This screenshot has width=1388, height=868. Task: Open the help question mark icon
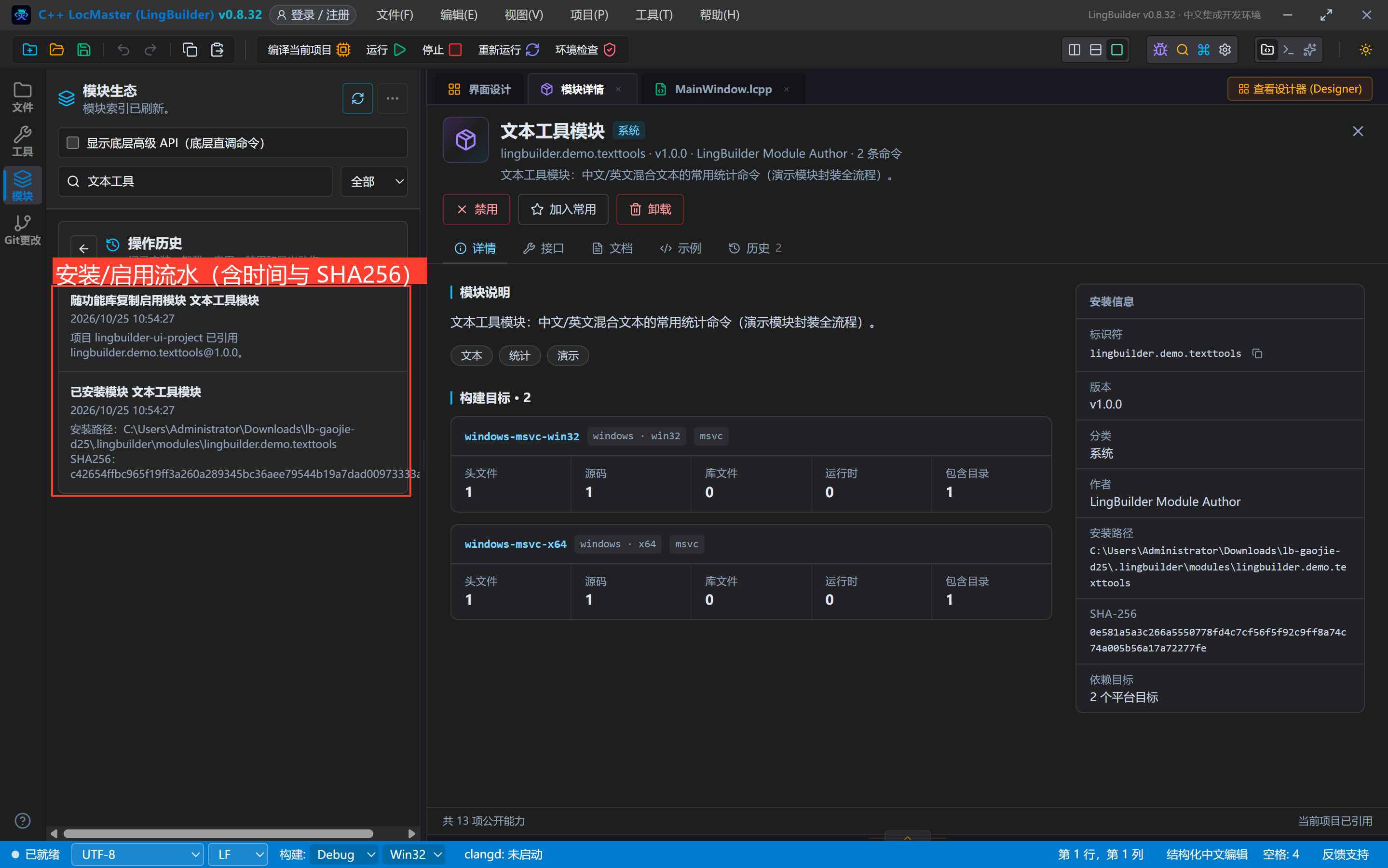pos(22,821)
